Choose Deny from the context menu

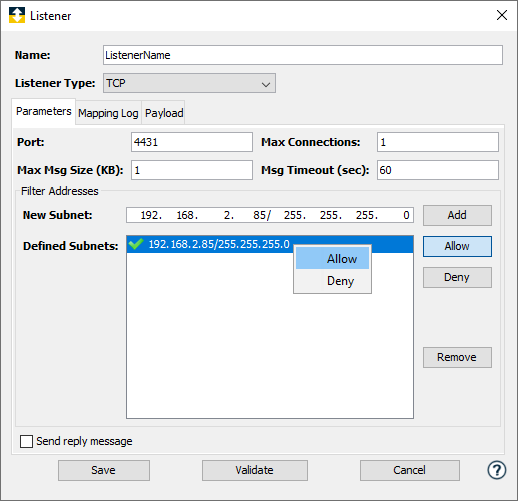tap(332, 281)
